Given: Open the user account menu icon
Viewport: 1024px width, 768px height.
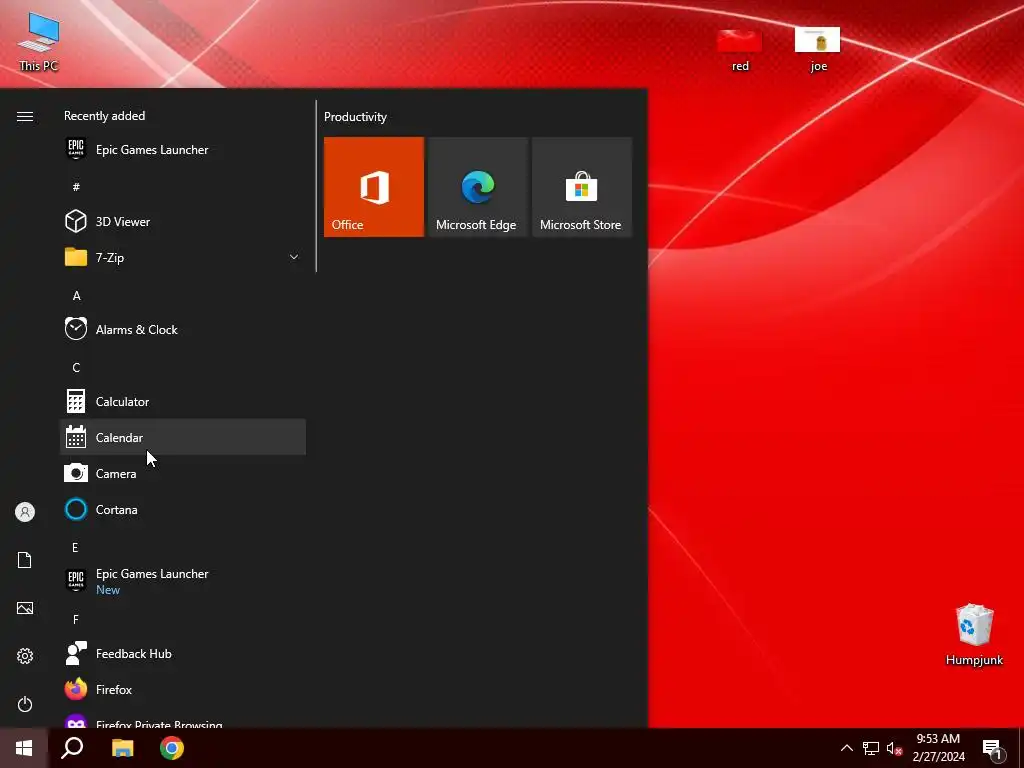Looking at the screenshot, I should pos(25,512).
